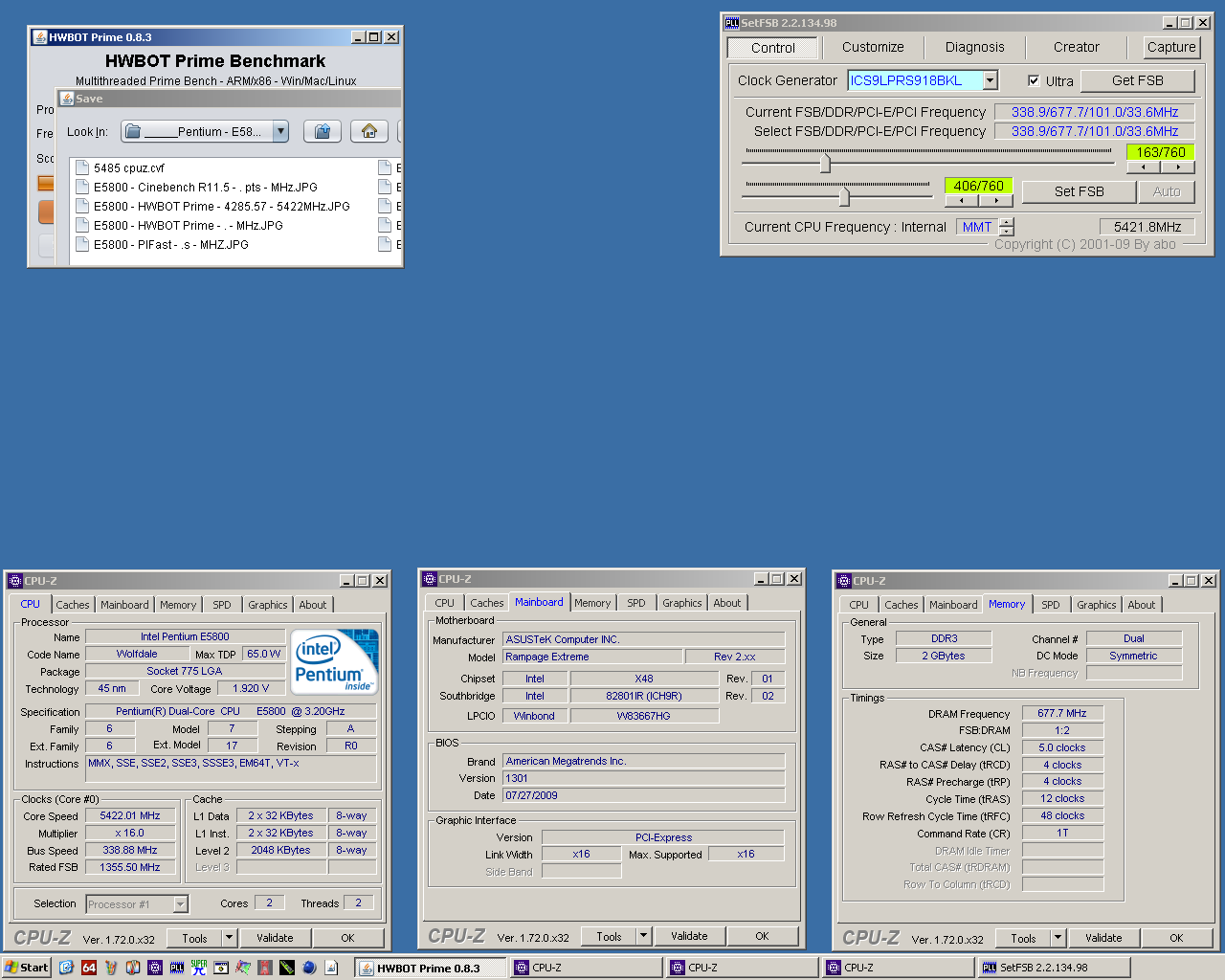
Task: Switch to Customize tab in SetFSB
Action: point(873,47)
